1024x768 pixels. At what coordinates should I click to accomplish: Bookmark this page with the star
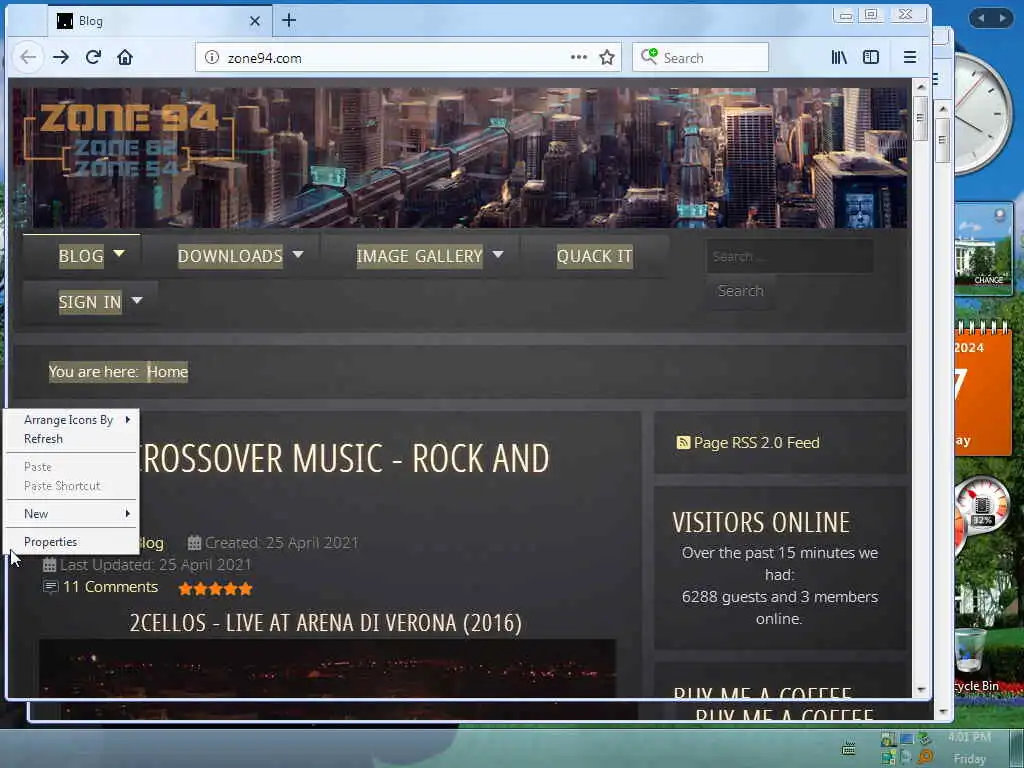[x=607, y=57]
